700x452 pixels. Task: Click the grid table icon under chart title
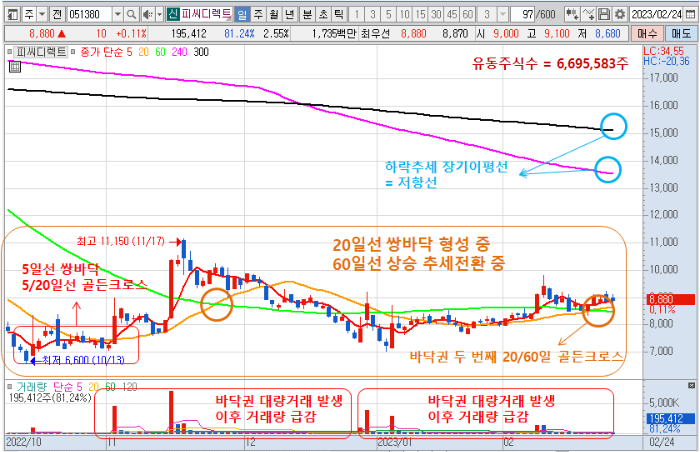(x=14, y=67)
